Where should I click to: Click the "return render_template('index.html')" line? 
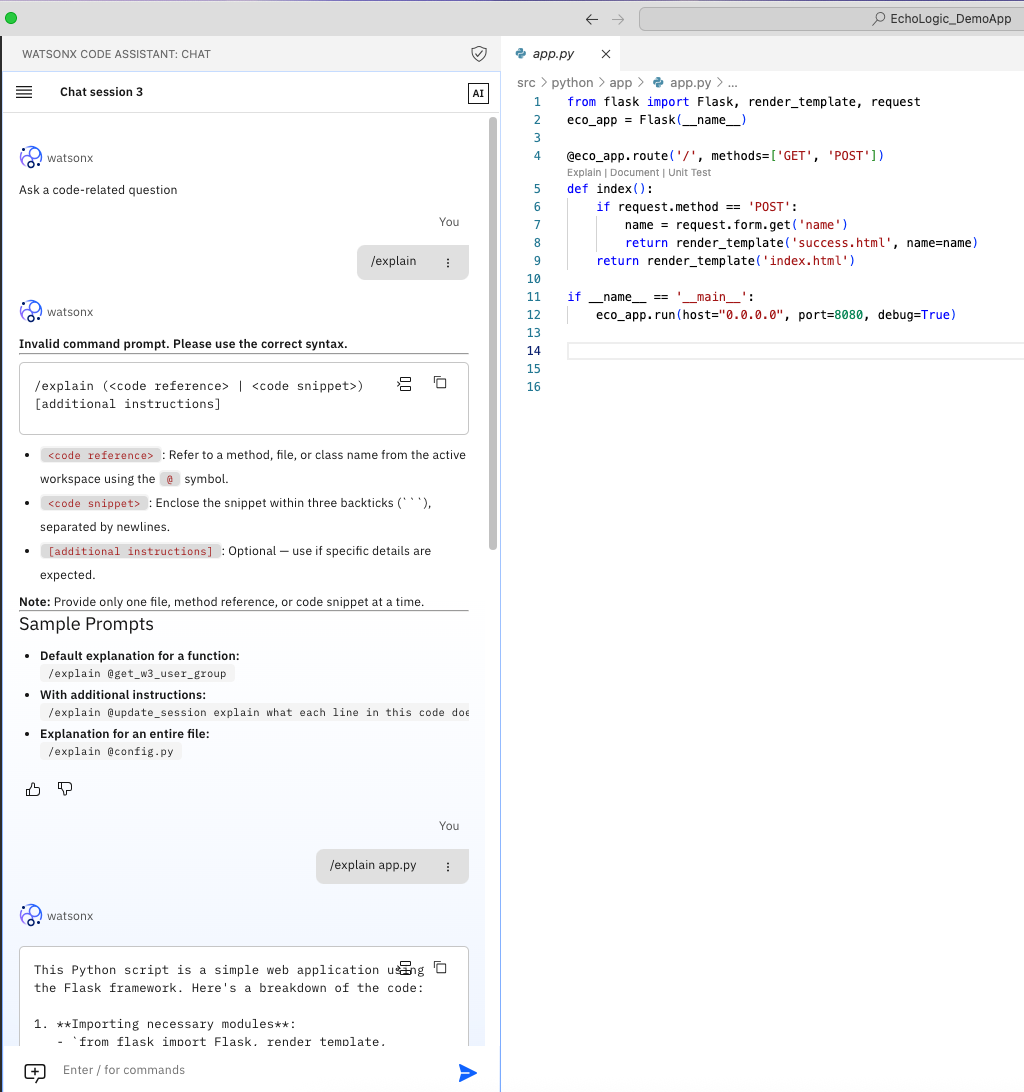[725, 261]
